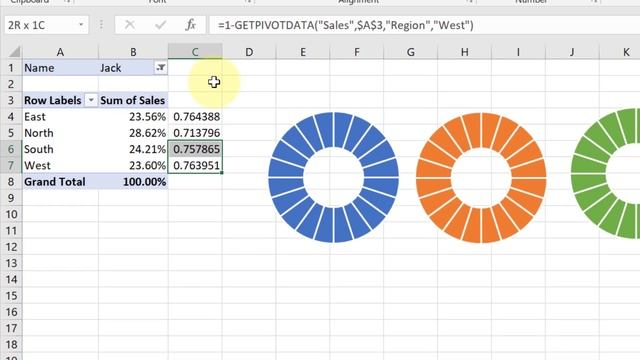This screenshot has height=360, width=640.
Task: Select row 1 header
Action: pyautogui.click(x=11, y=68)
